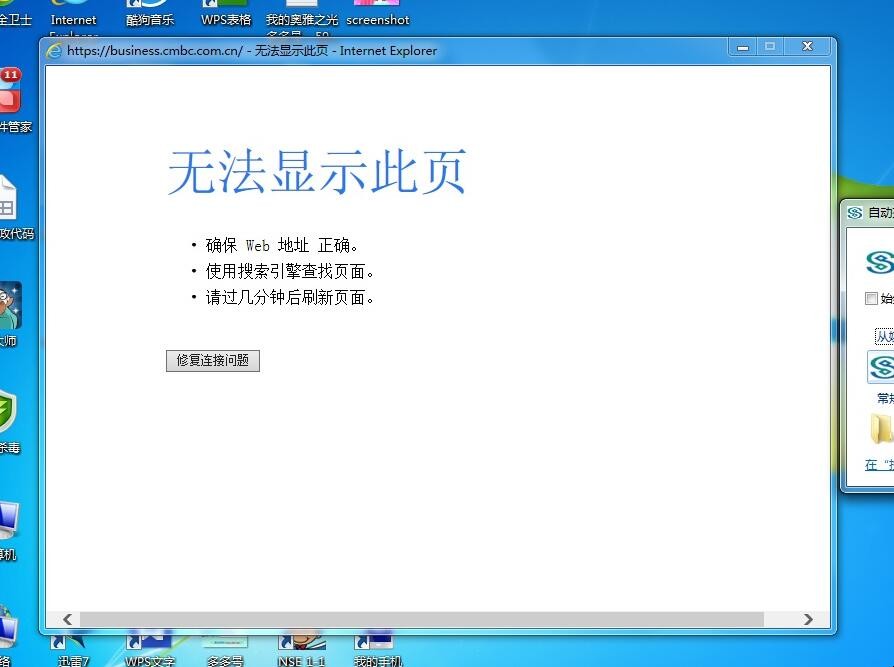Open the screenshot desktop item
The width and height of the screenshot is (894, 667).
377,14
